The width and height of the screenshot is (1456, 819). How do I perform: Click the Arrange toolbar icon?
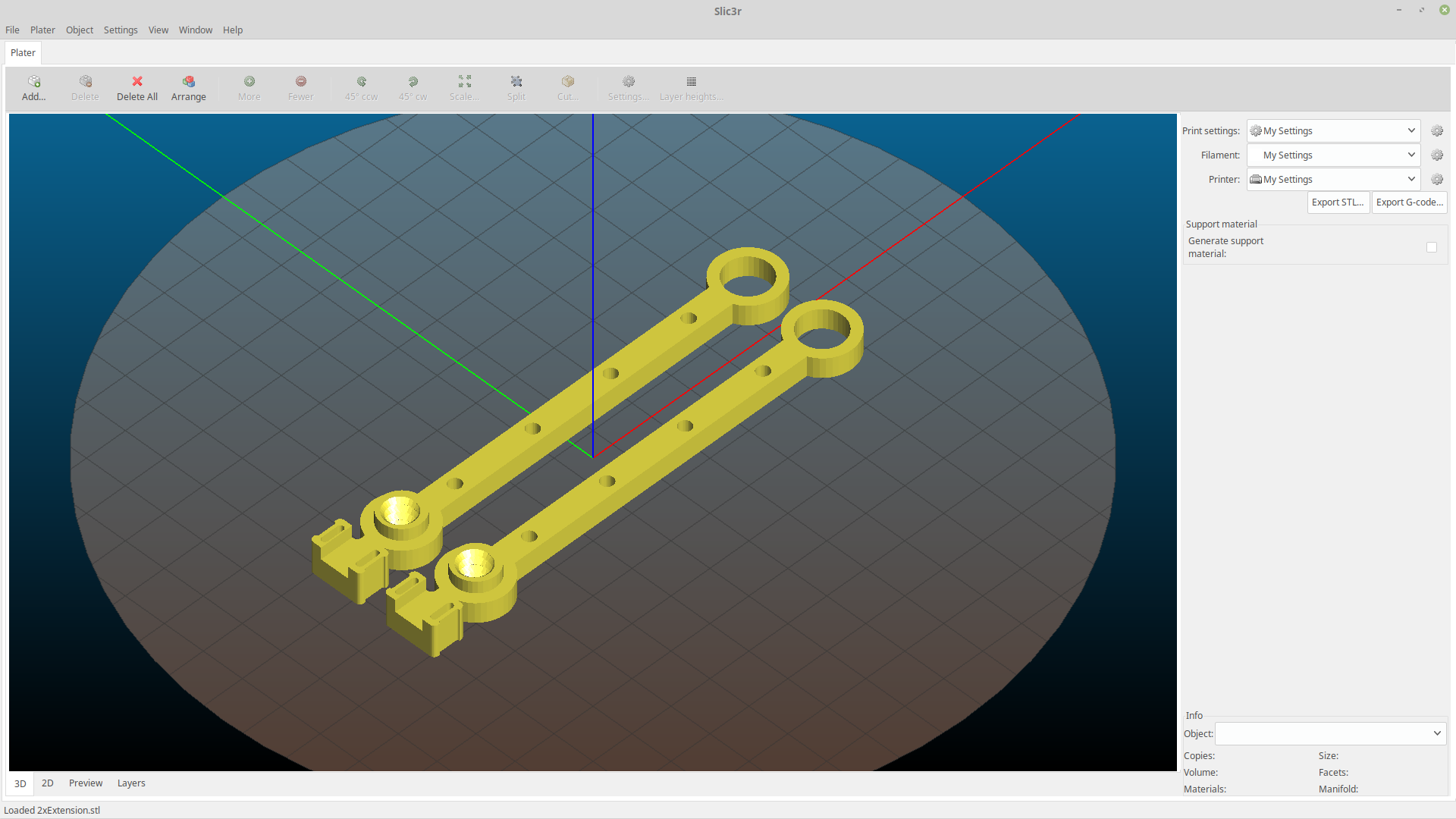click(x=189, y=81)
